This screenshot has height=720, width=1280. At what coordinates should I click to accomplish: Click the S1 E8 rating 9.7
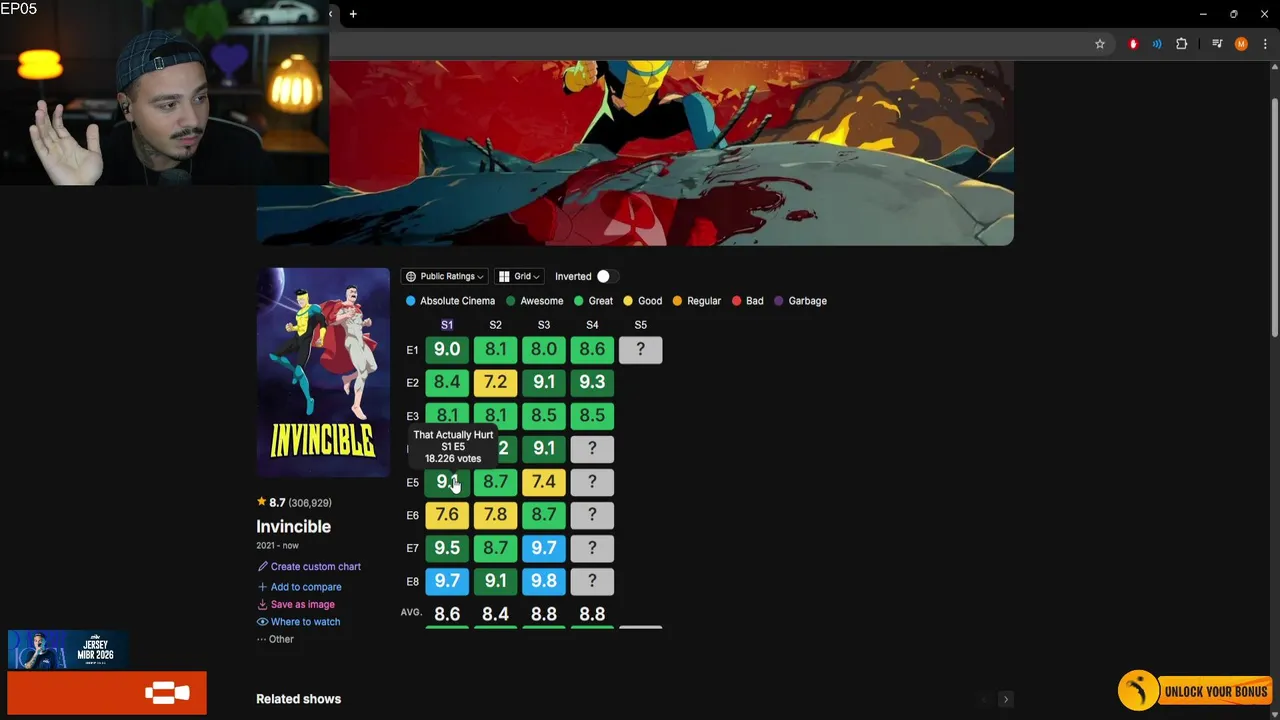447,581
